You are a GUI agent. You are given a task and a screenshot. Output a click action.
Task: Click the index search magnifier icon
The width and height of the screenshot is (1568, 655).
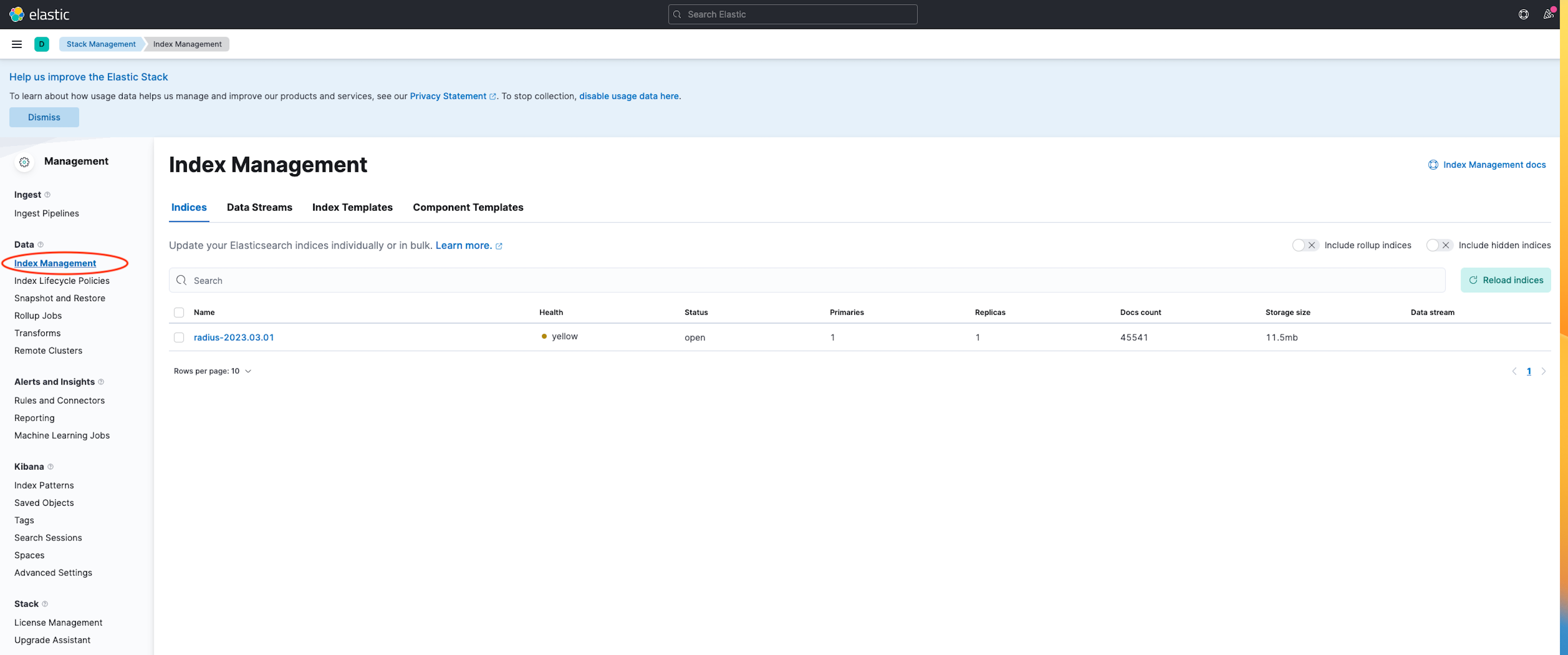pyautogui.click(x=181, y=280)
